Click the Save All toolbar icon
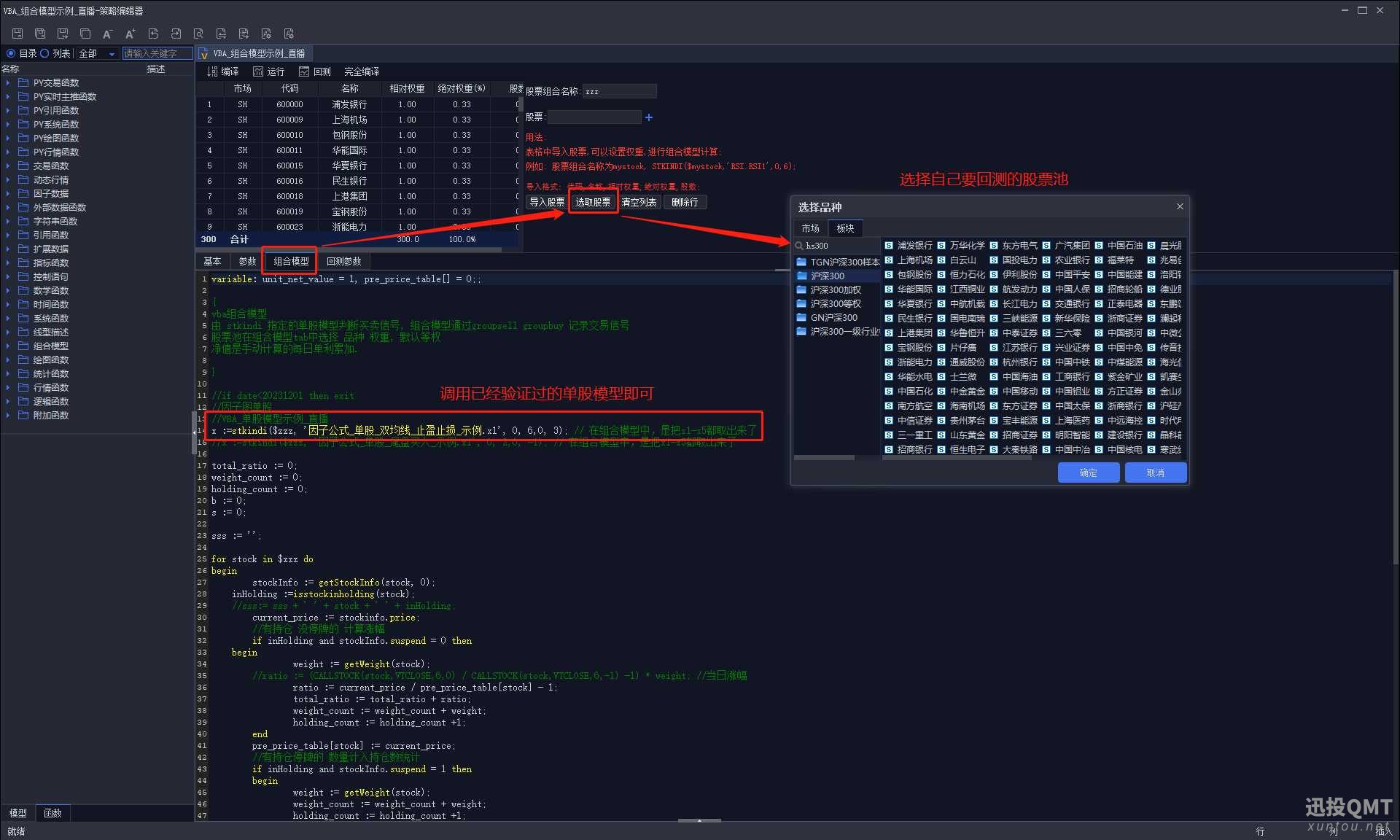This screenshot has width=1400, height=840. pos(40,34)
